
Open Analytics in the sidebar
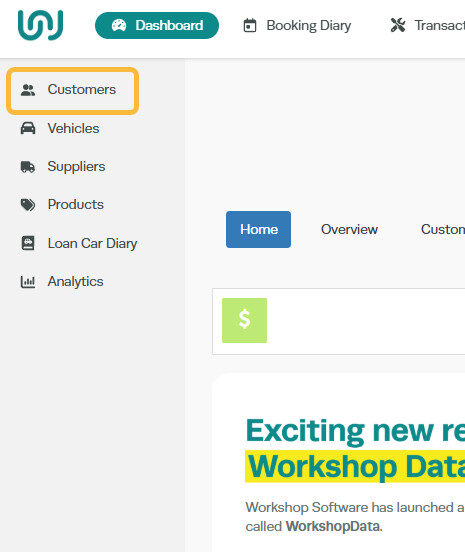[x=75, y=282]
